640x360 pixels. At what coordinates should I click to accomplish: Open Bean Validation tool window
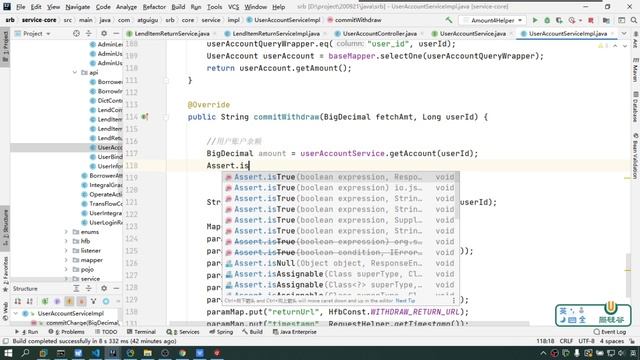click(635, 156)
